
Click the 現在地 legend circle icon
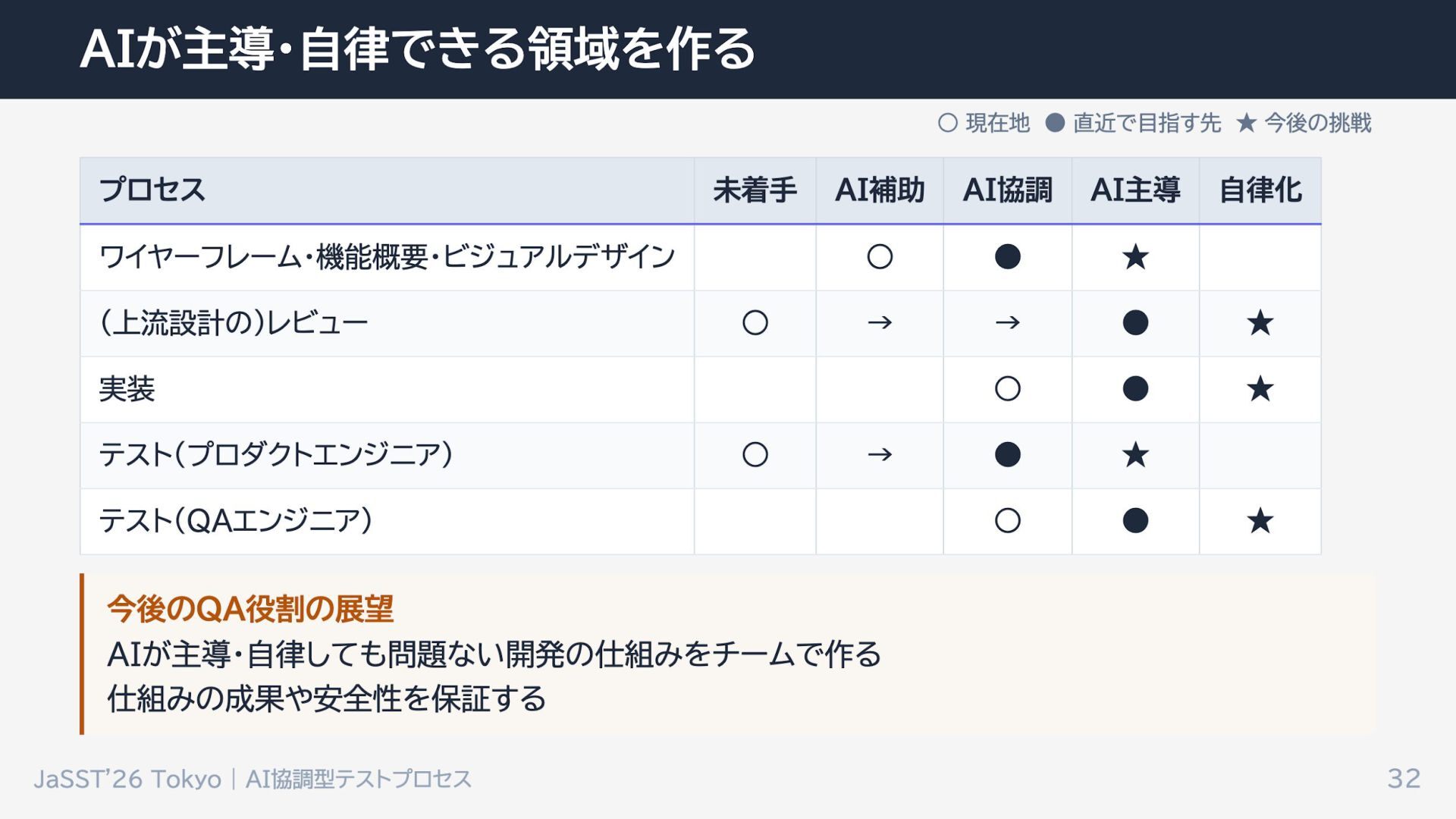point(947,123)
